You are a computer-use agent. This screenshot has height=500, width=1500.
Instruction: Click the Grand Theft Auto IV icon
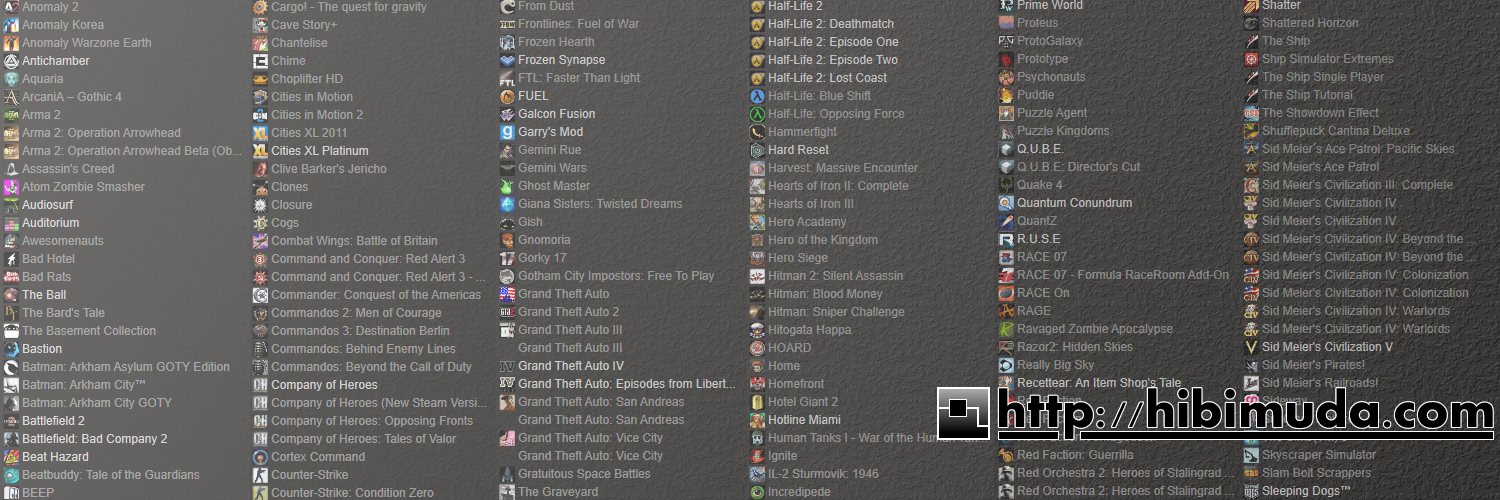pyautogui.click(x=507, y=366)
